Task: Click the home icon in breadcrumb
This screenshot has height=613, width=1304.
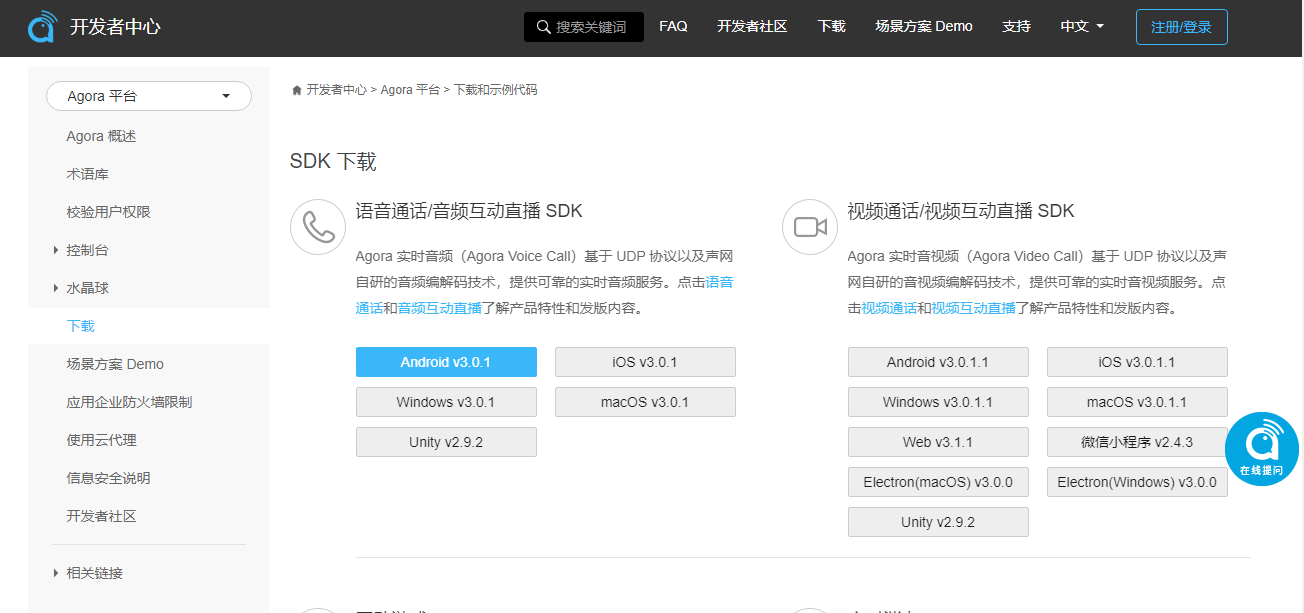Action: pyautogui.click(x=297, y=90)
